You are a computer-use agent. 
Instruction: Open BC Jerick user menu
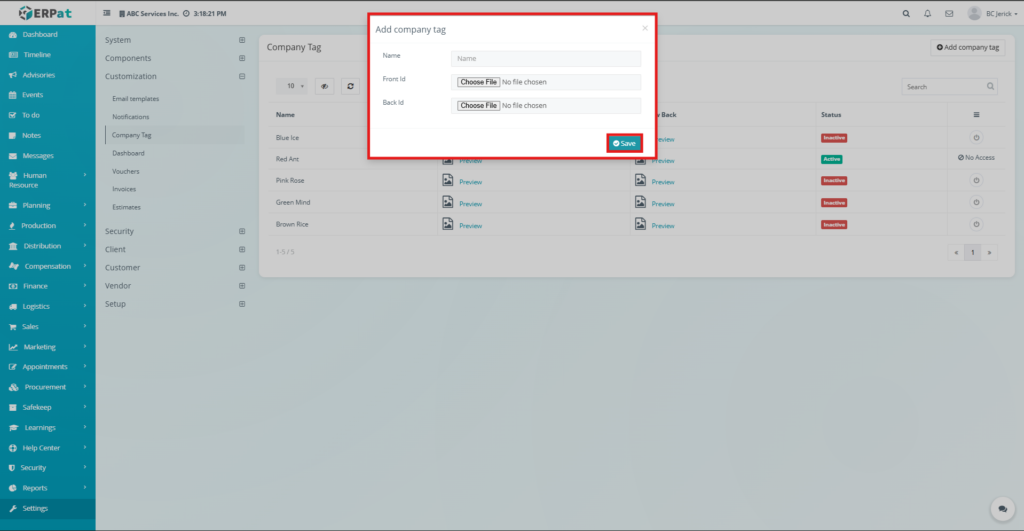point(993,14)
